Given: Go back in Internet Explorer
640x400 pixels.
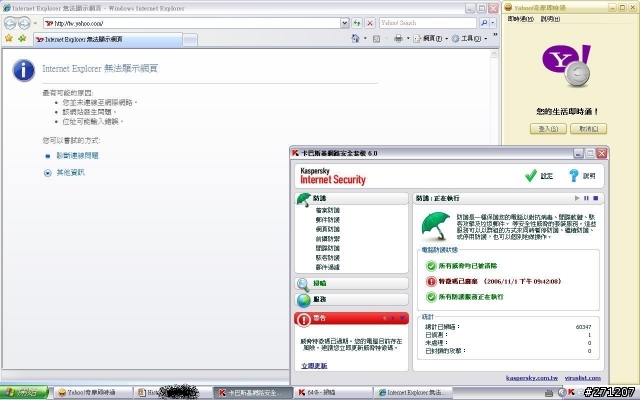Looking at the screenshot, I should click(x=10, y=23).
